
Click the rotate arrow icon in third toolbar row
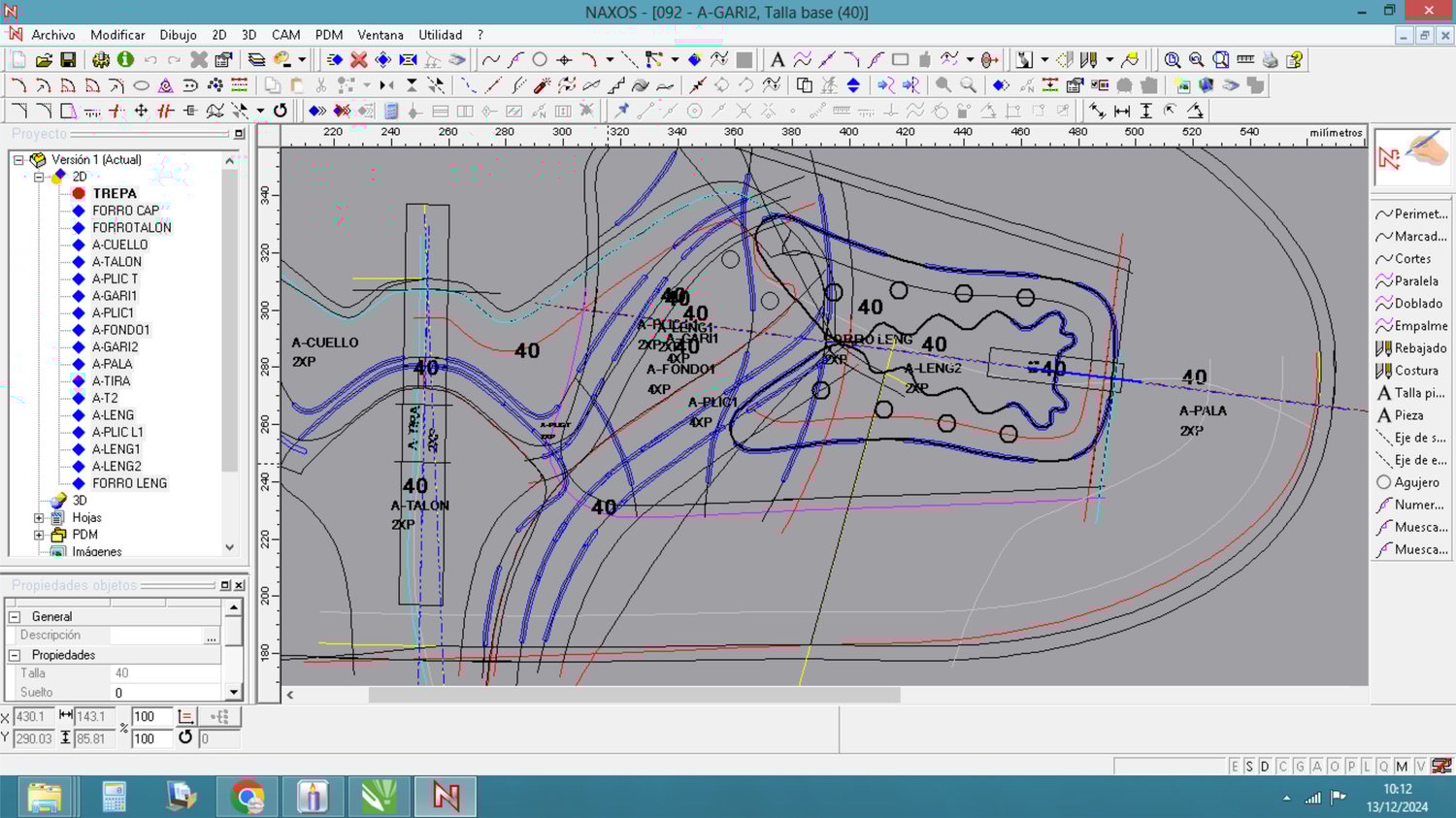(x=281, y=111)
